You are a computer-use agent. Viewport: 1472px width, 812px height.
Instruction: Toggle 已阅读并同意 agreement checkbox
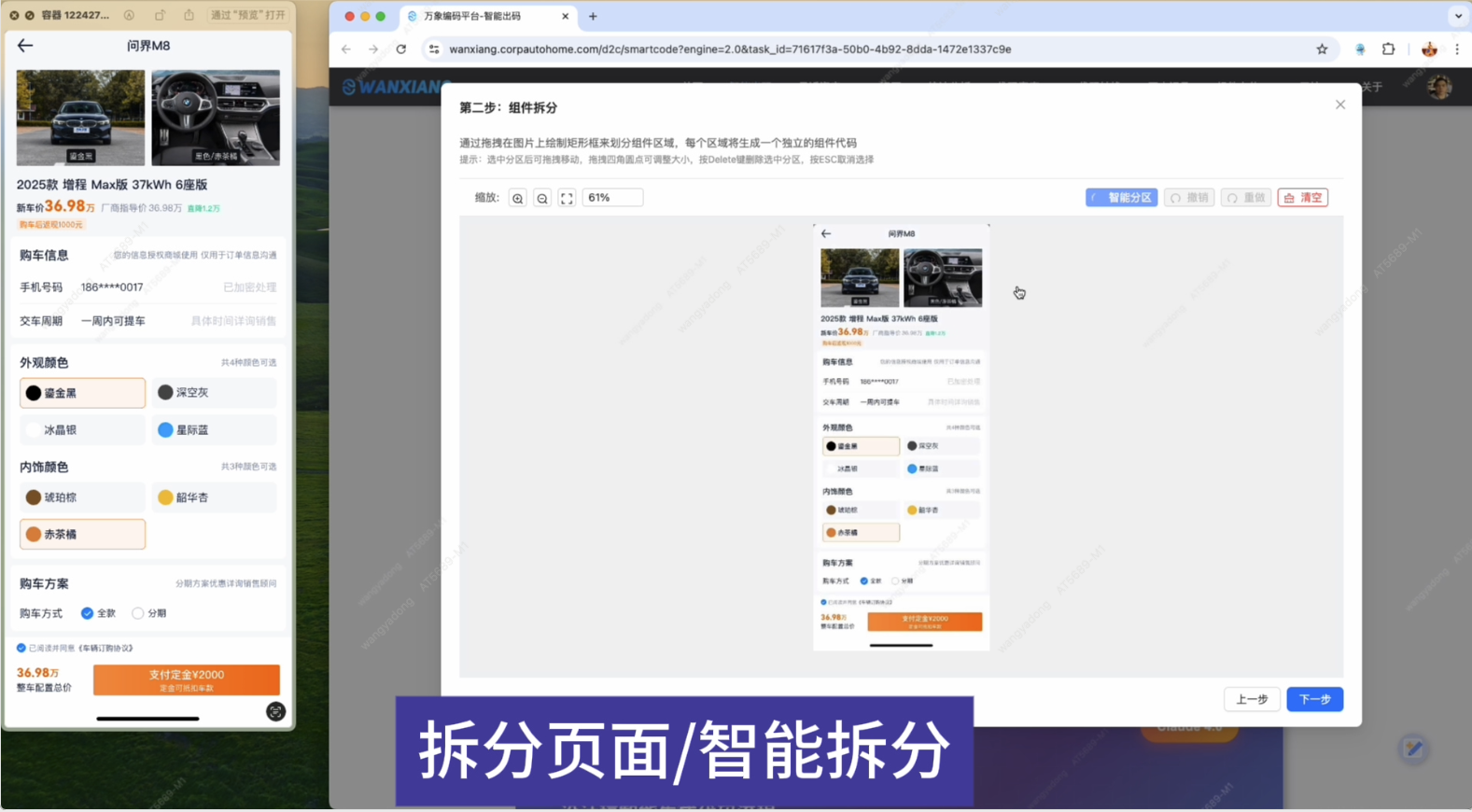(21, 648)
